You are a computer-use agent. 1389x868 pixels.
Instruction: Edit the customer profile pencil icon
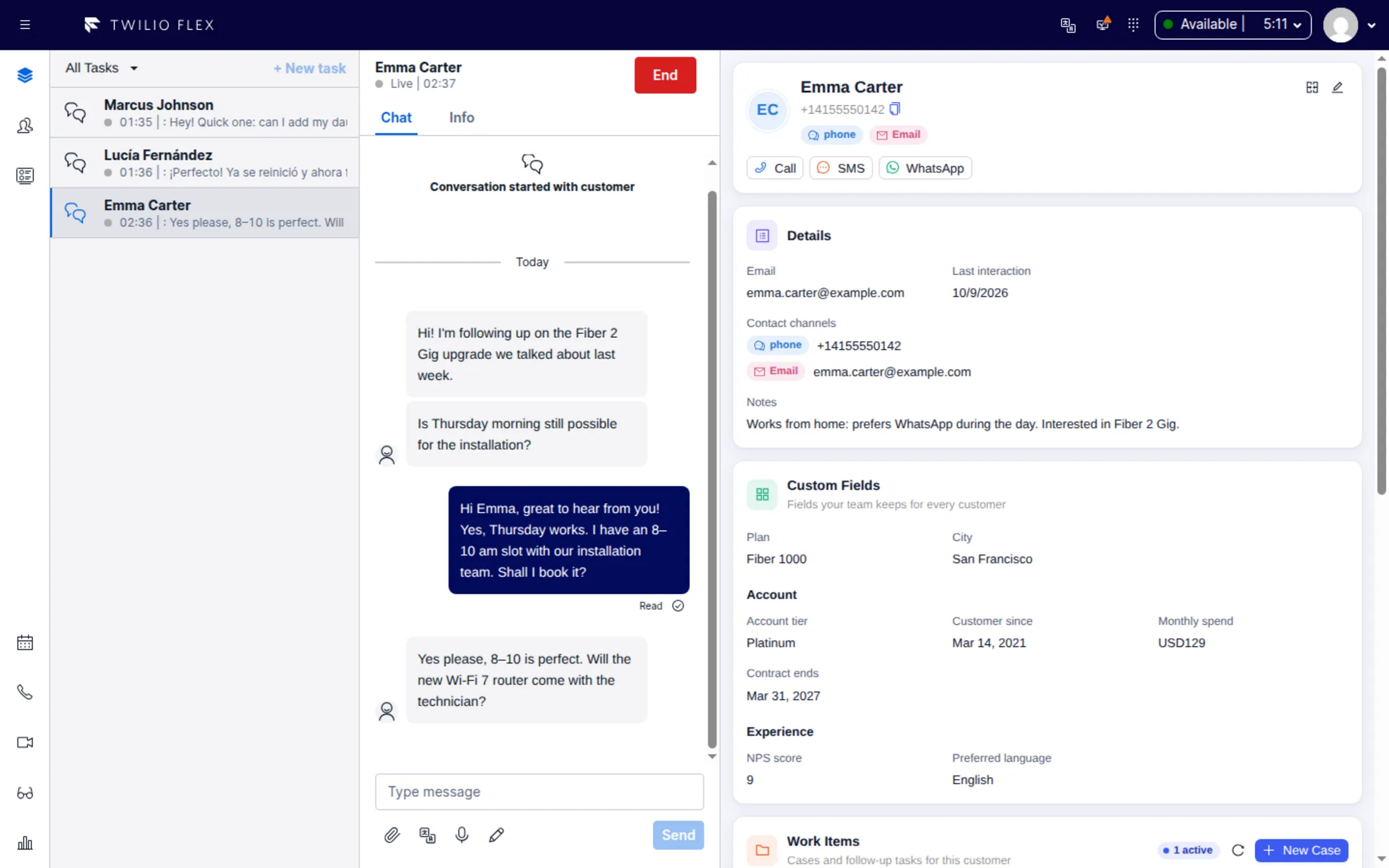tap(1337, 87)
